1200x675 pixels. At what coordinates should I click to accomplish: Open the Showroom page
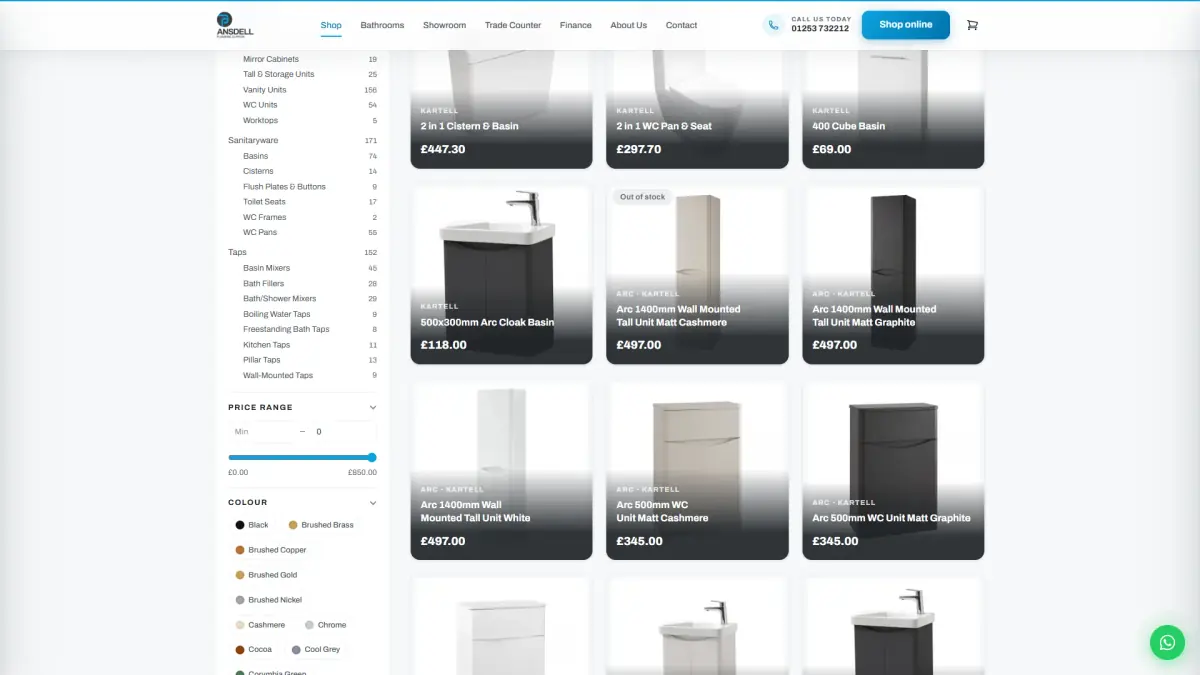444,25
